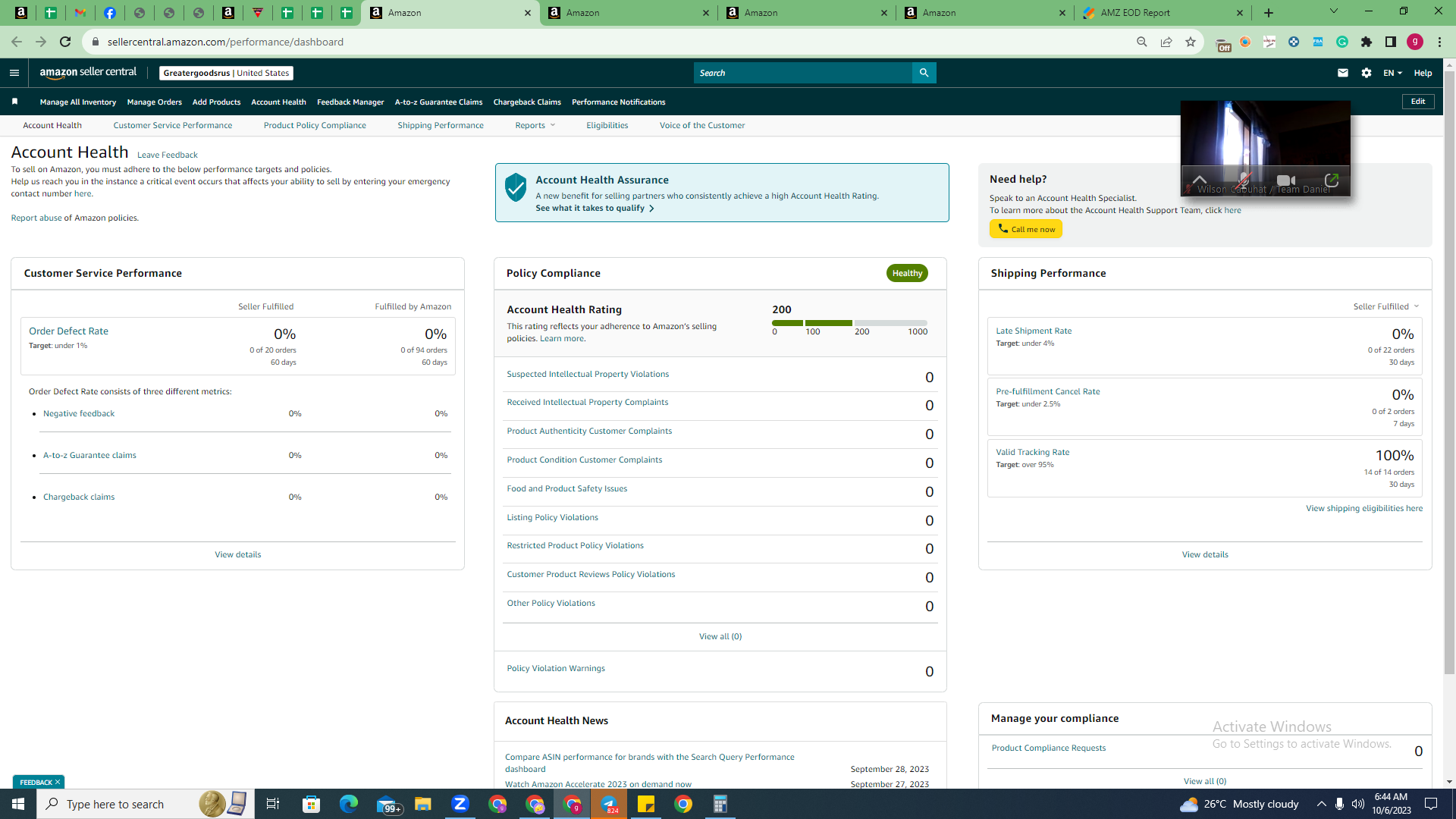1456x819 pixels.
Task: Click the muted microphone icon in Zoom overlay
Action: coord(1243,180)
